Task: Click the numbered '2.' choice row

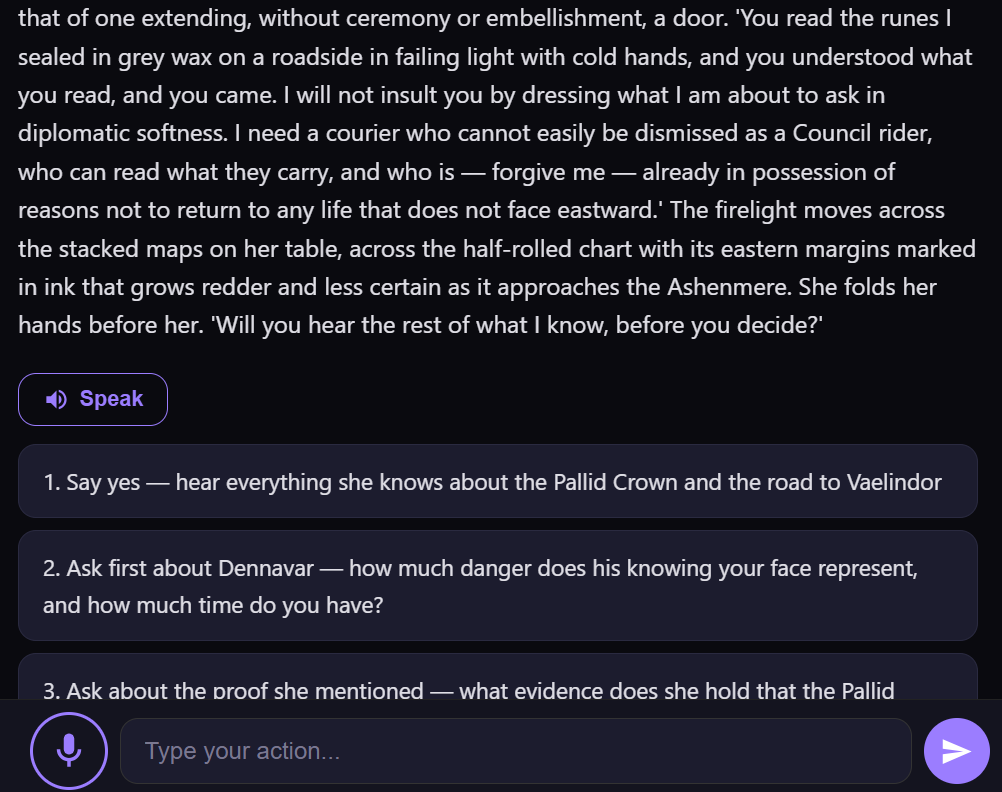Action: click(497, 586)
